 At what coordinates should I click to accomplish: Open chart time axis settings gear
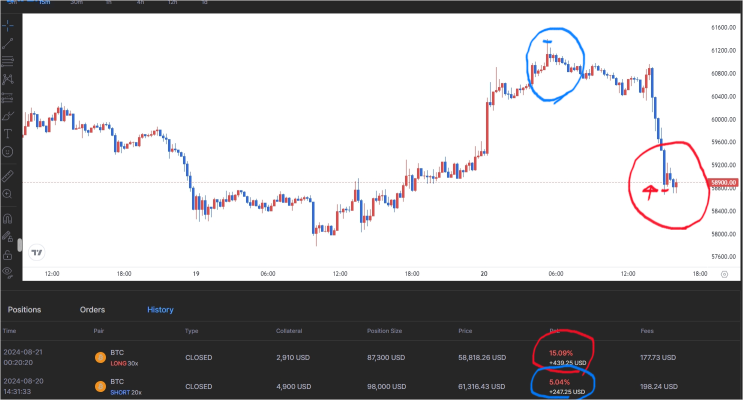coord(724,274)
